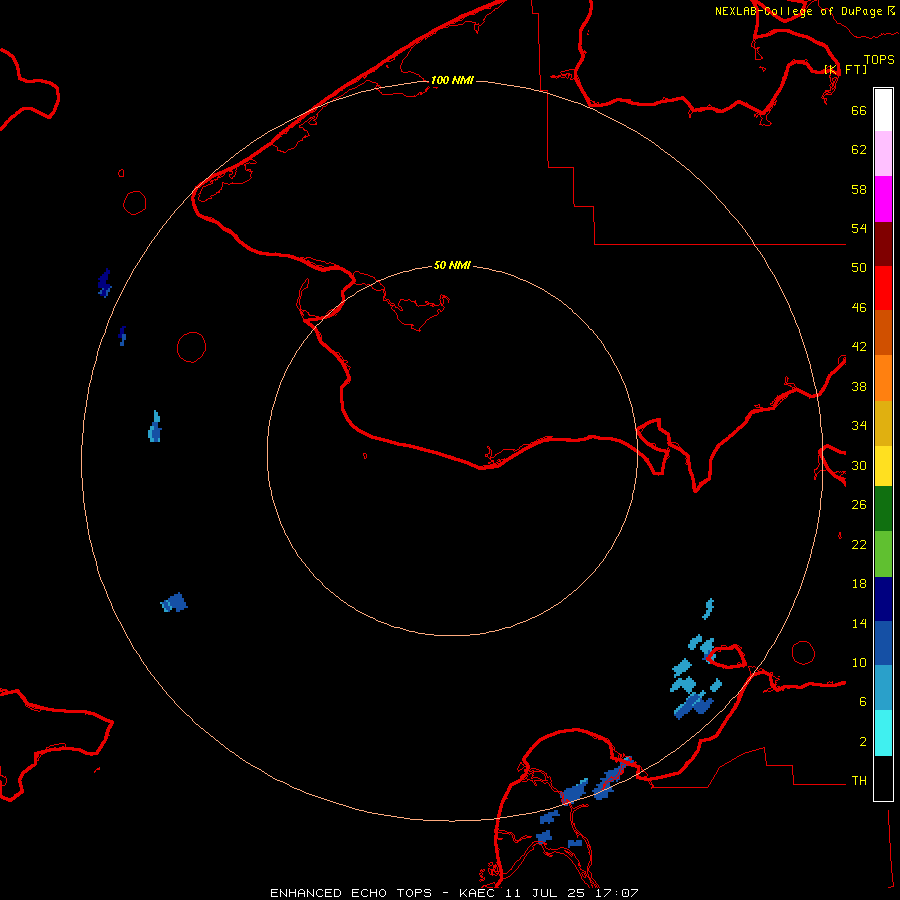Click the legend value "50"
Screen dimensions: 900x900
point(859,268)
